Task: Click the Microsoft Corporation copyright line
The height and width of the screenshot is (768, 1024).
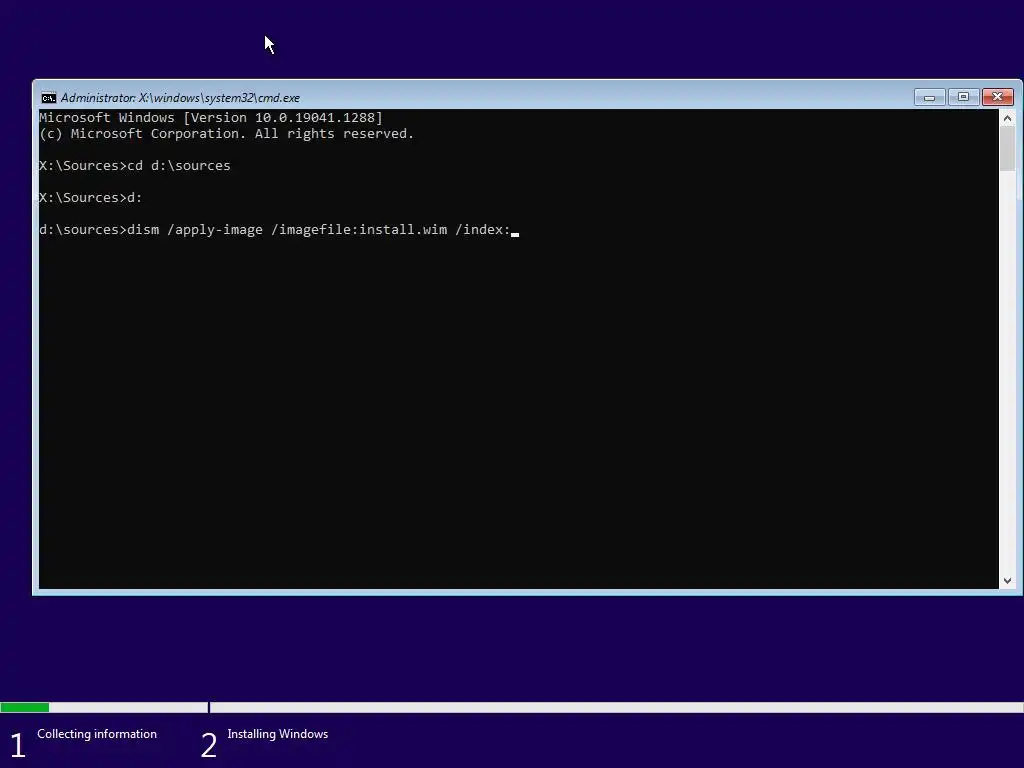Action: pos(227,134)
